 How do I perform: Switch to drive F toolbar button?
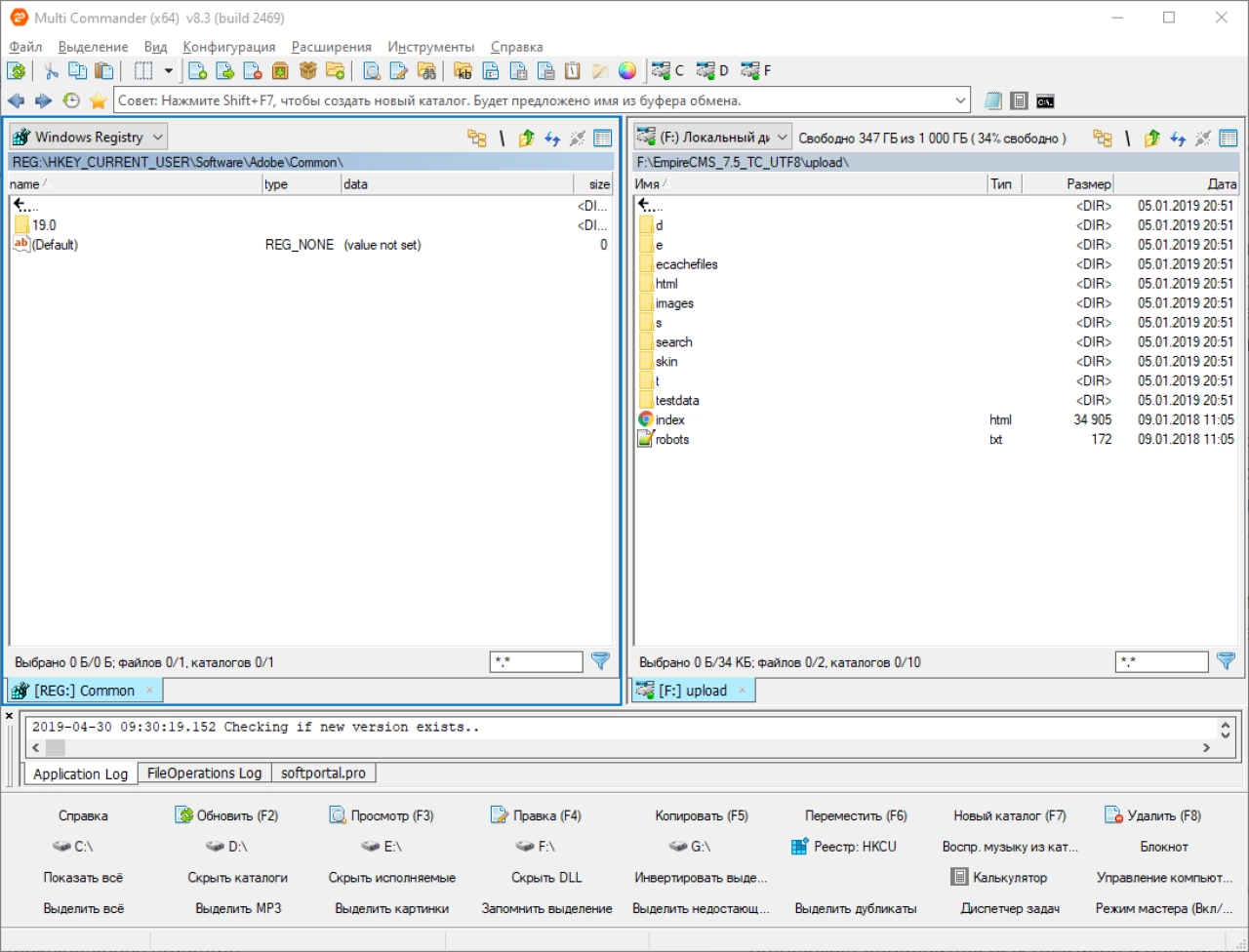pyautogui.click(x=756, y=70)
